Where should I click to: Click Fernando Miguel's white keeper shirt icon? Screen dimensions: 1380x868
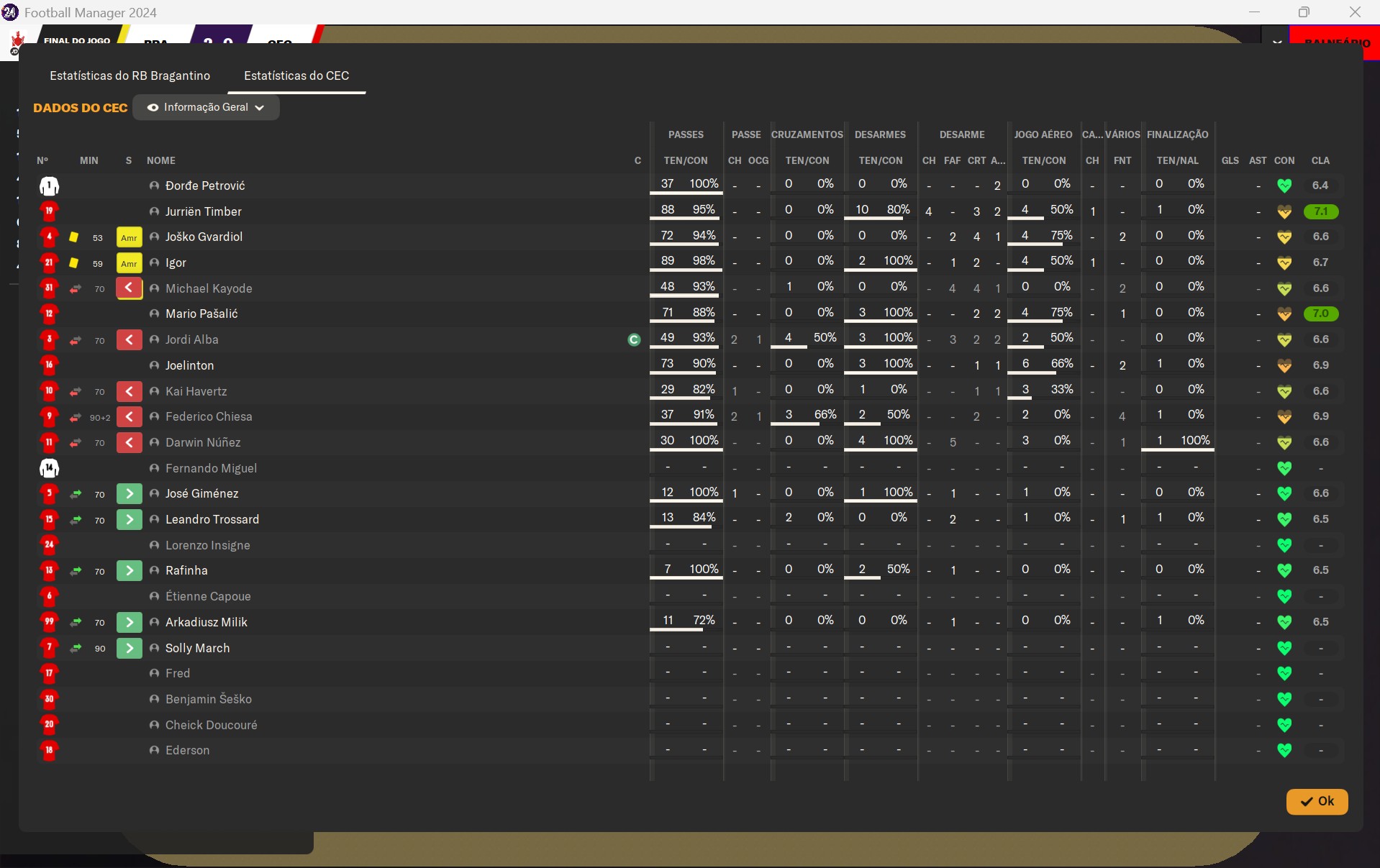coord(49,469)
